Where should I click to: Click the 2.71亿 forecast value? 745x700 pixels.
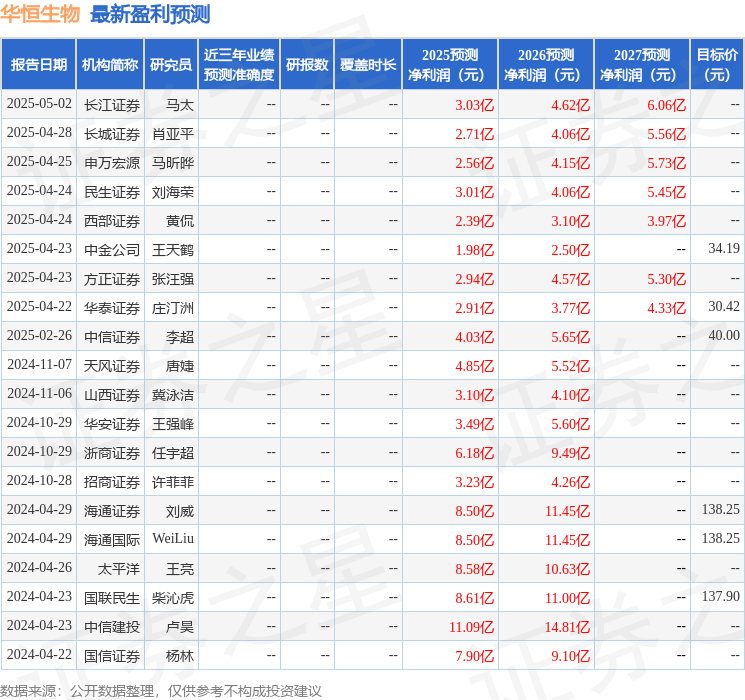474,134
